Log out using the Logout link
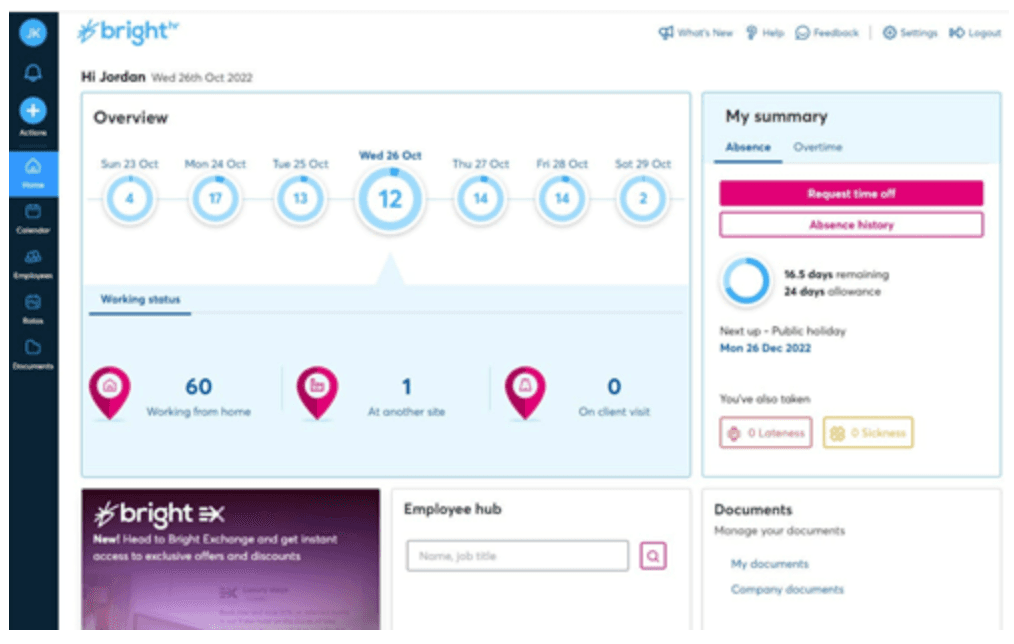1014x644 pixels. click(975, 32)
